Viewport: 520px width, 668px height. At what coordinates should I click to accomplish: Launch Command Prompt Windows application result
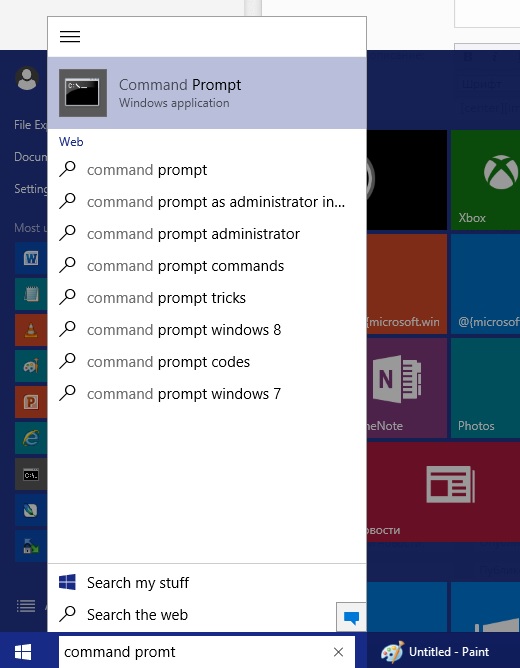(x=207, y=93)
